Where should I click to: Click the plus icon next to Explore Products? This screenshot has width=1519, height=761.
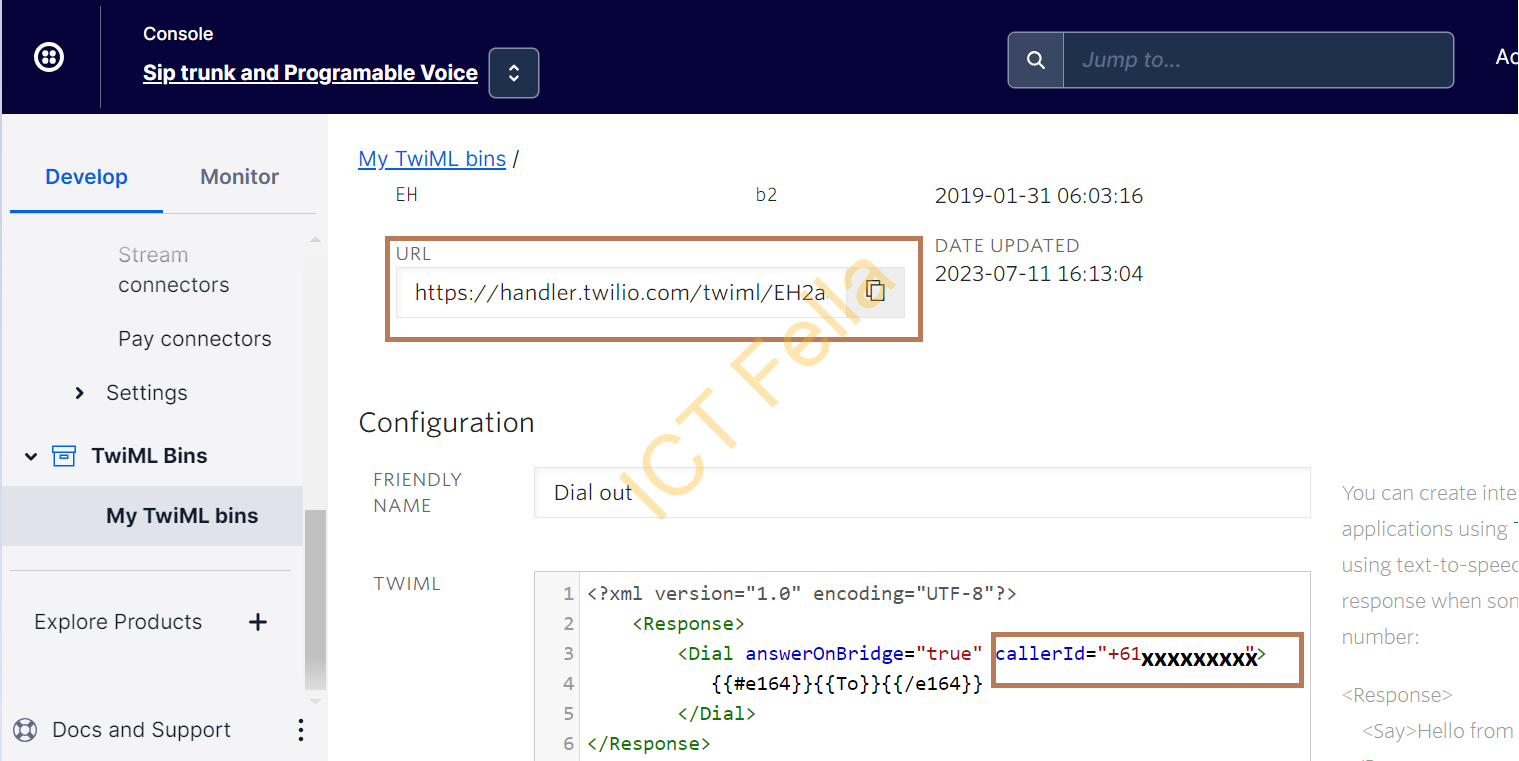point(257,621)
